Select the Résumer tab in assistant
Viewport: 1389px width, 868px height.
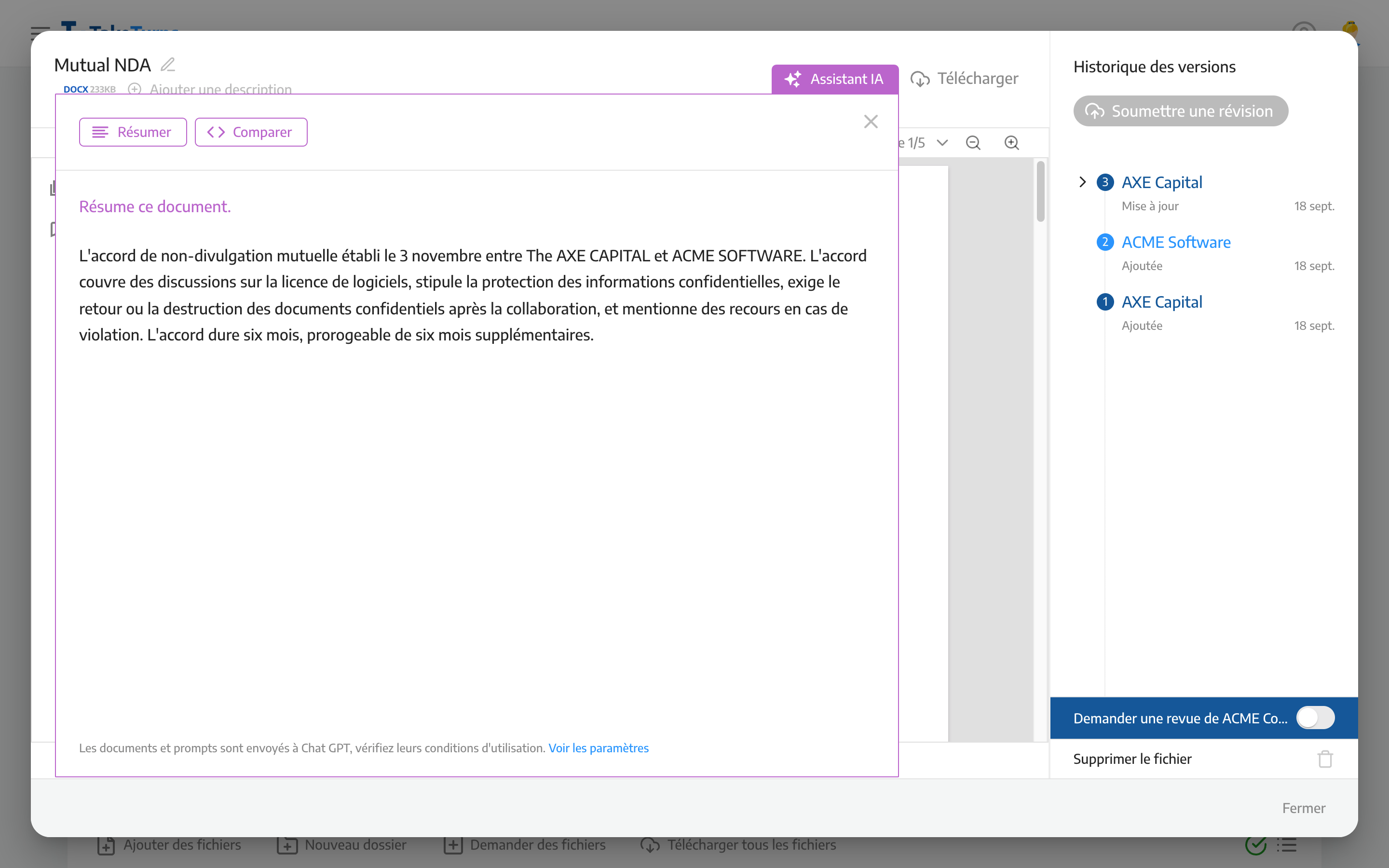click(133, 132)
